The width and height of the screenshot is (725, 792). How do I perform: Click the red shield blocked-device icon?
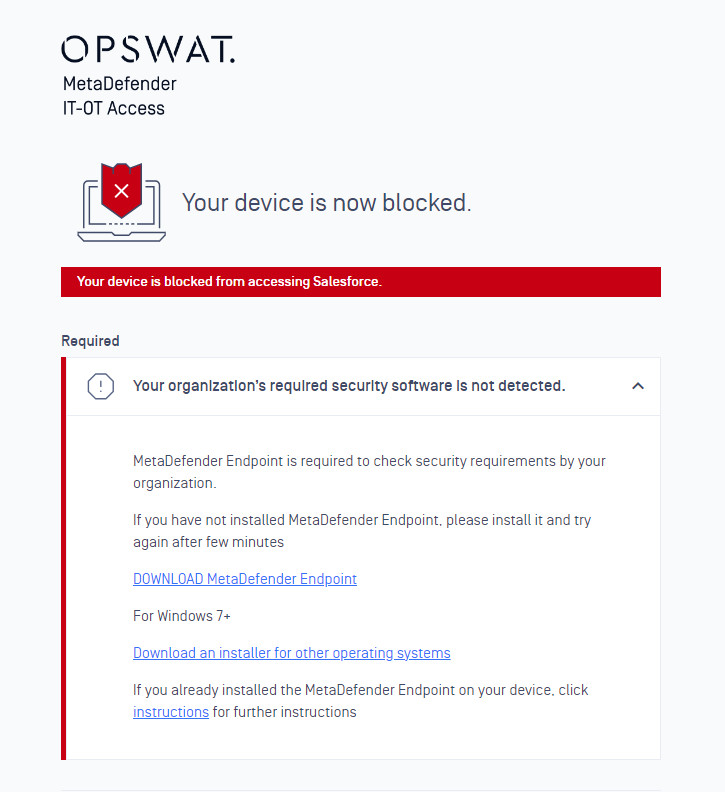coord(121,190)
